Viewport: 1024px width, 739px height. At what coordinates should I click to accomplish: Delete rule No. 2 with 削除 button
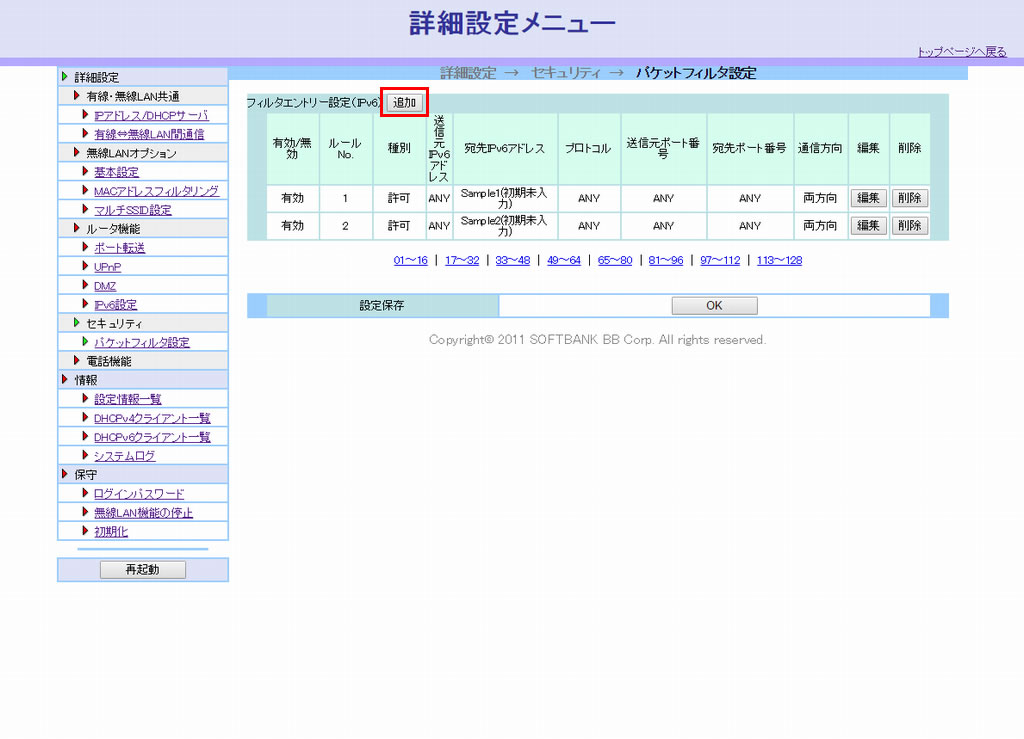click(x=909, y=226)
